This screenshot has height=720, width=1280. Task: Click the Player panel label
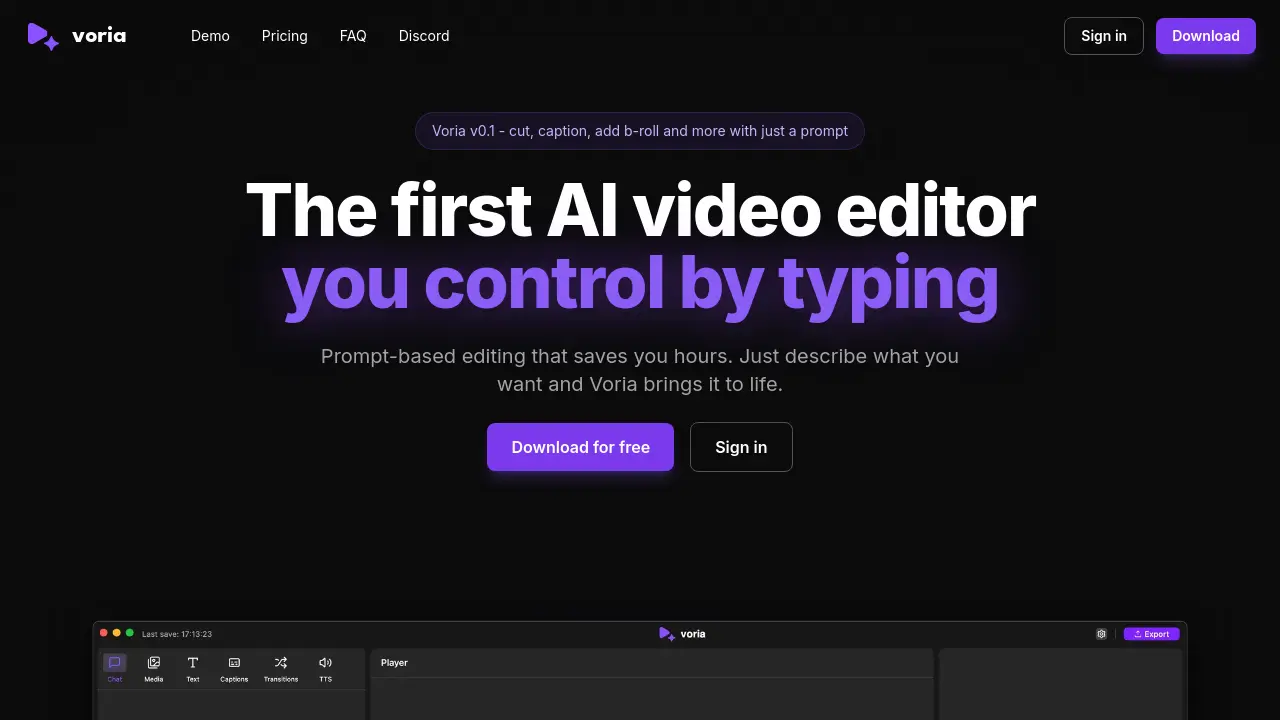(x=394, y=663)
